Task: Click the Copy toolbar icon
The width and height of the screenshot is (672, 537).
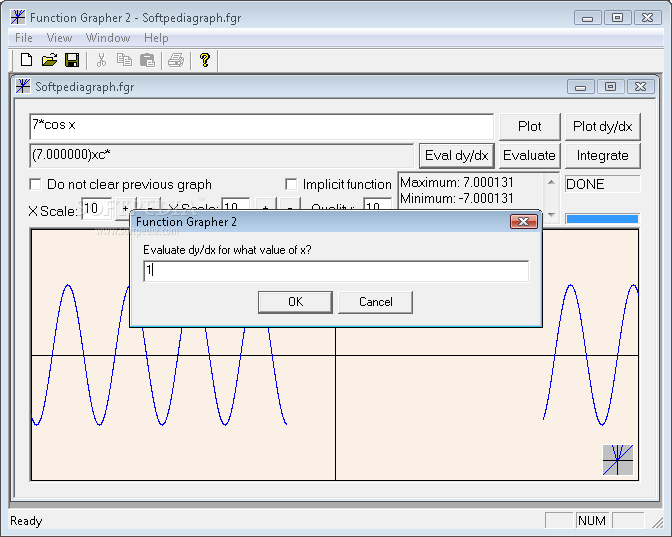Action: (x=124, y=60)
